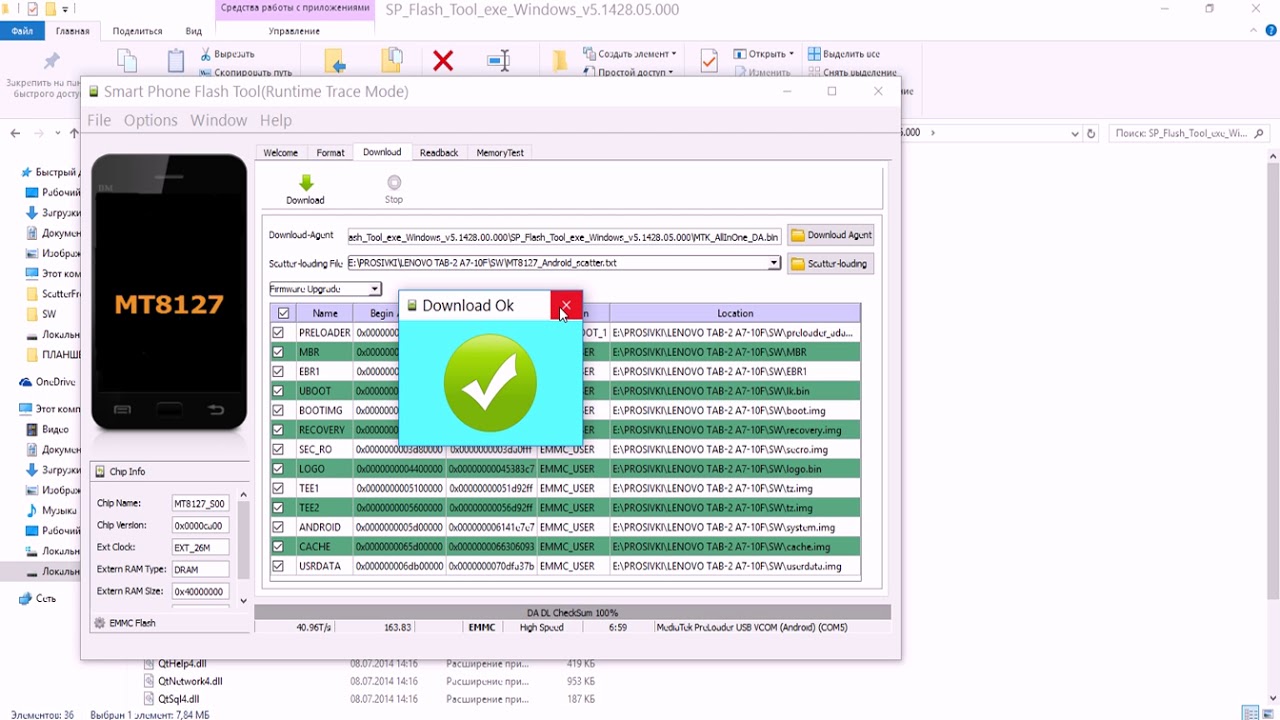Image resolution: width=1280 pixels, height=720 pixels.
Task: Uncheck the USRDATA partition checkbox
Action: (x=278, y=566)
